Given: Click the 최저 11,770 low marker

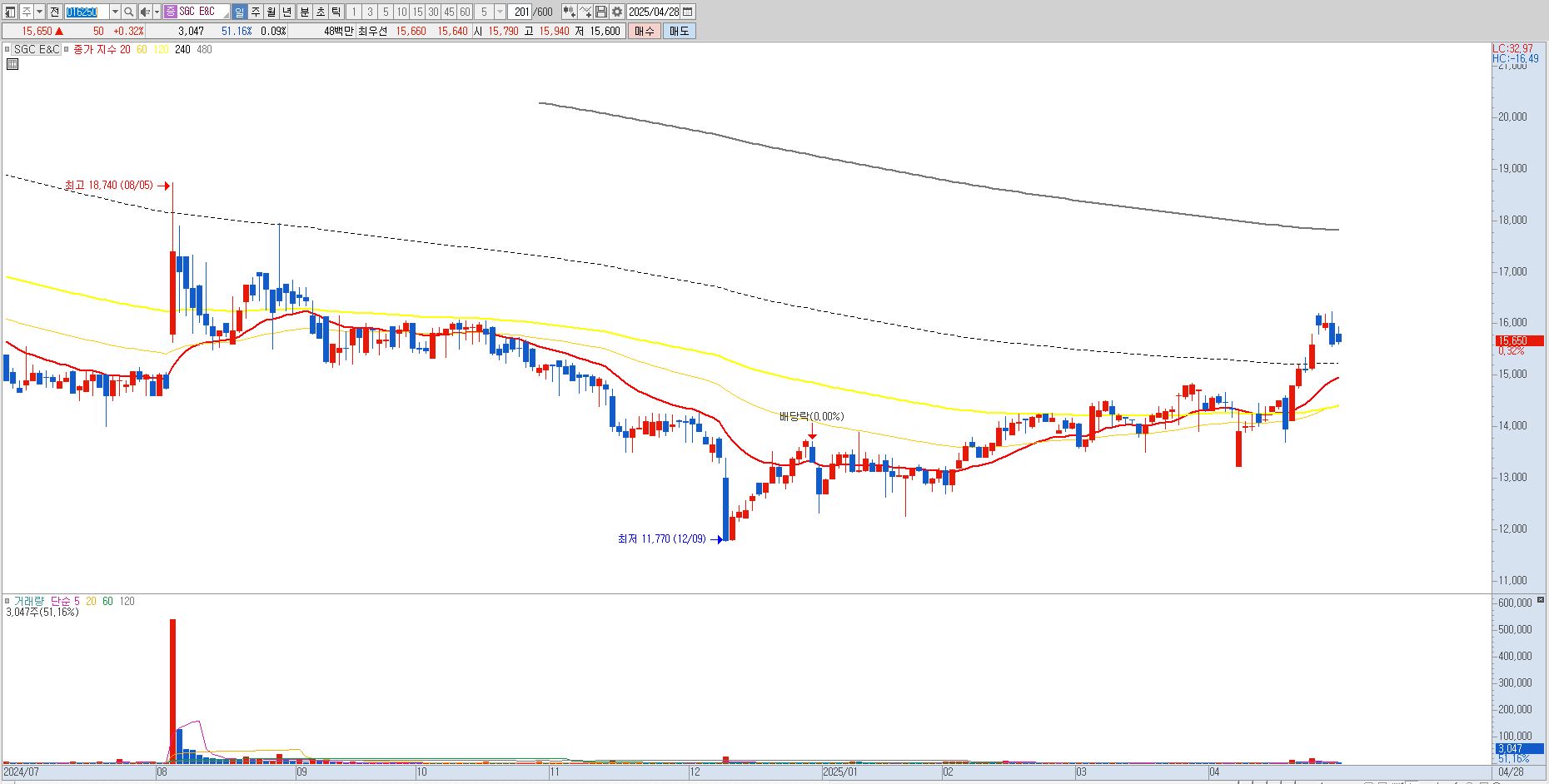Looking at the screenshot, I should [670, 539].
